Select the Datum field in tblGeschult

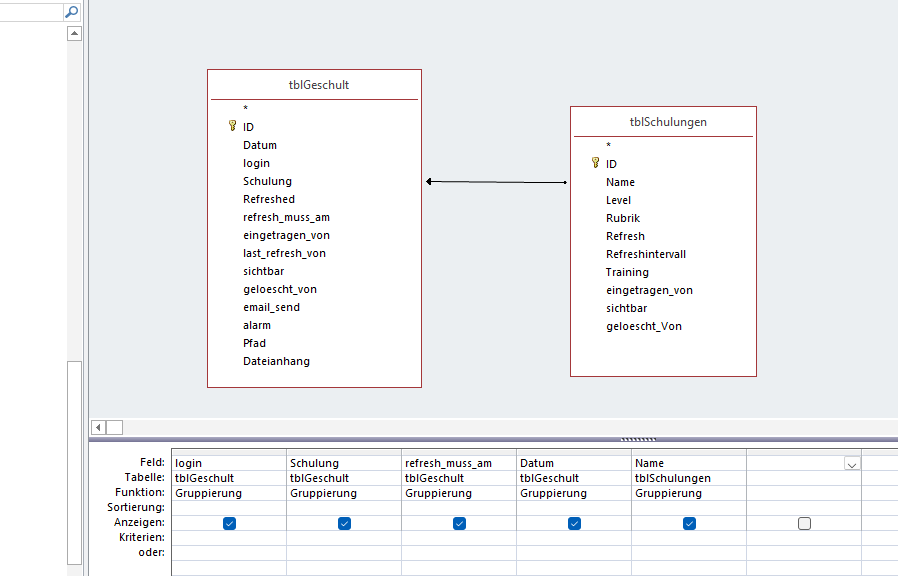coord(260,145)
